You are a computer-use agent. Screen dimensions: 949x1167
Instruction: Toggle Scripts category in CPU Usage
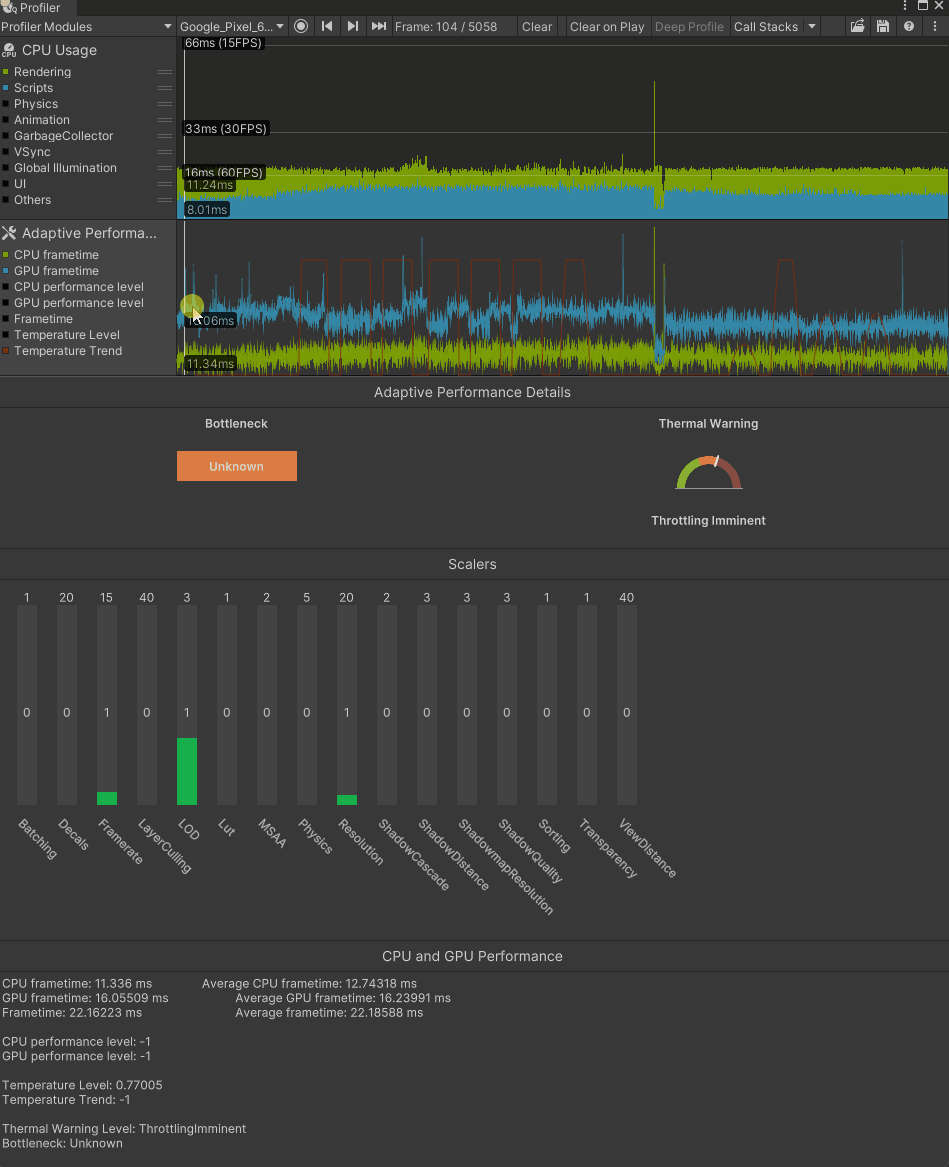pos(33,88)
